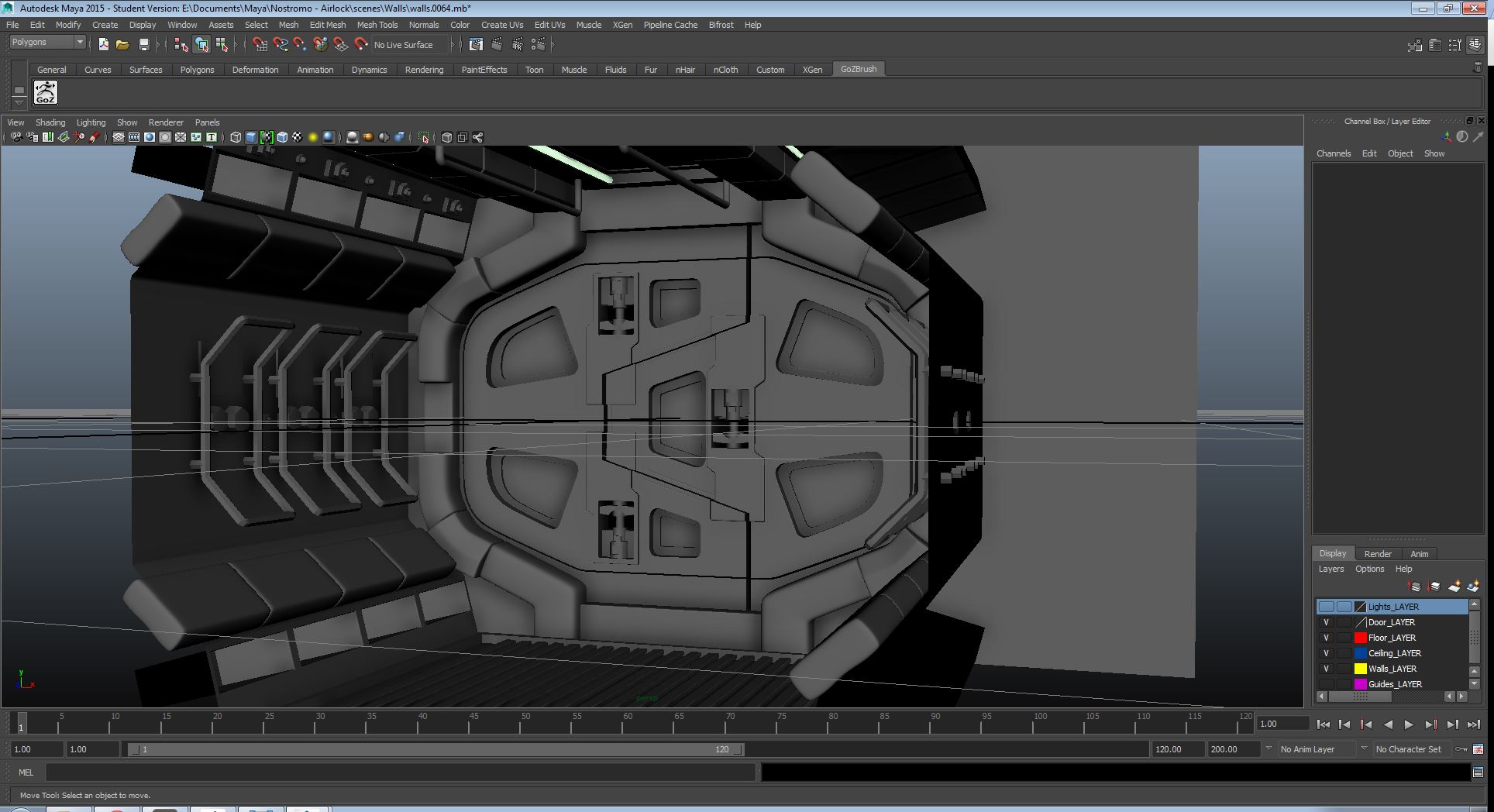The height and width of the screenshot is (812, 1494).
Task: Open the No Character Set dropdown
Action: click(x=1364, y=748)
